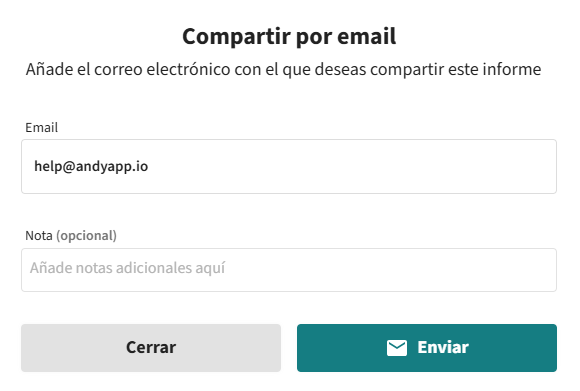The height and width of the screenshot is (391, 580).
Task: Click the '@' symbol in the email address
Action: [69, 166]
